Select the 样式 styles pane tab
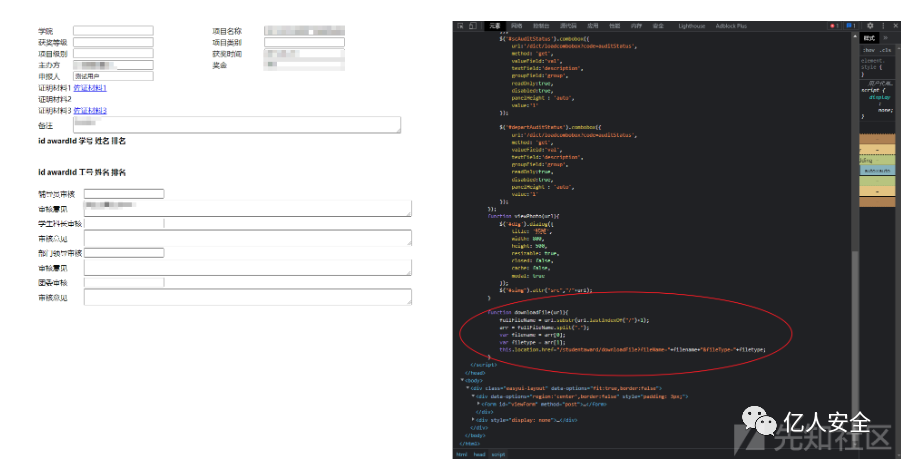The height and width of the screenshot is (463, 901). pyautogui.click(x=869, y=38)
